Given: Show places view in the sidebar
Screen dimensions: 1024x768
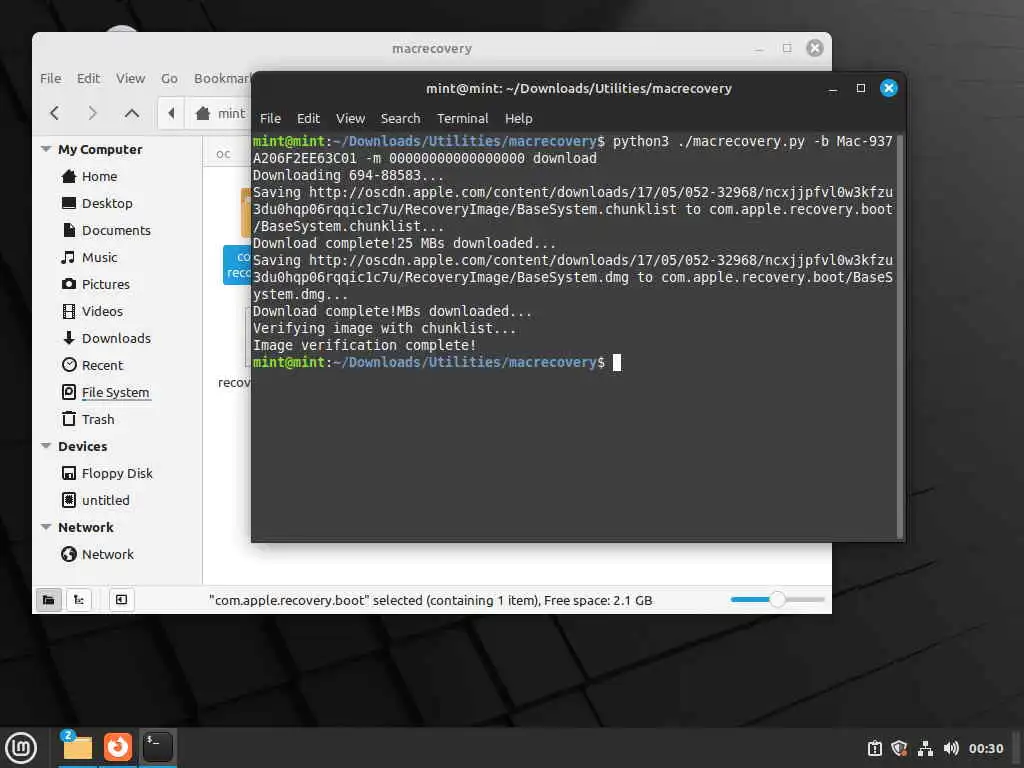Looking at the screenshot, I should pyautogui.click(x=48, y=600).
